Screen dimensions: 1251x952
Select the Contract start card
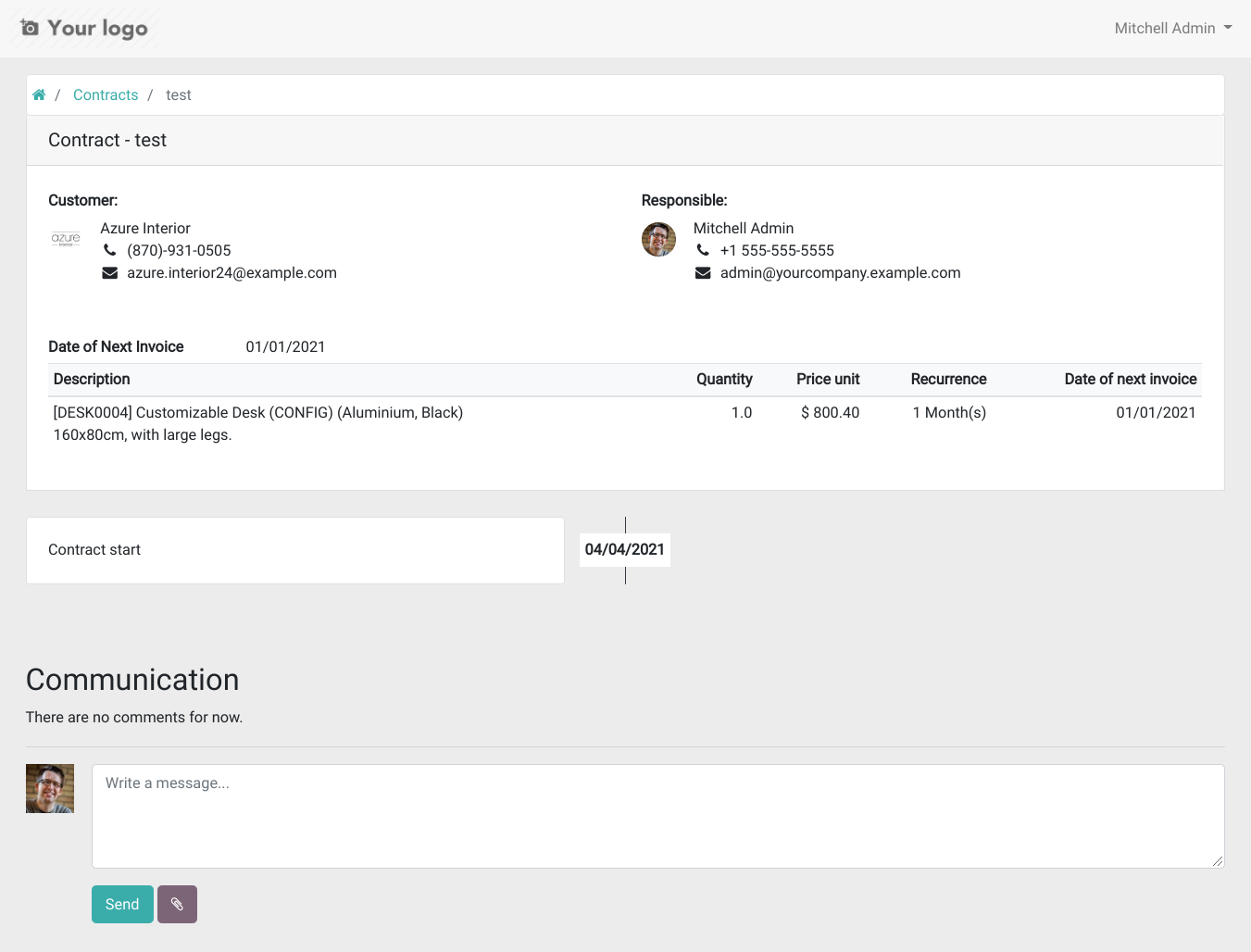(x=294, y=550)
